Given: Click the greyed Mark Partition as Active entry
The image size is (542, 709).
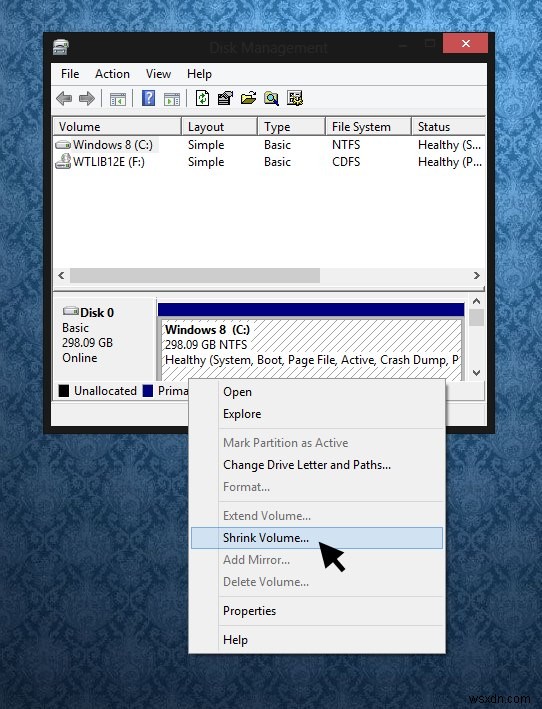Looking at the screenshot, I should [x=317, y=443].
